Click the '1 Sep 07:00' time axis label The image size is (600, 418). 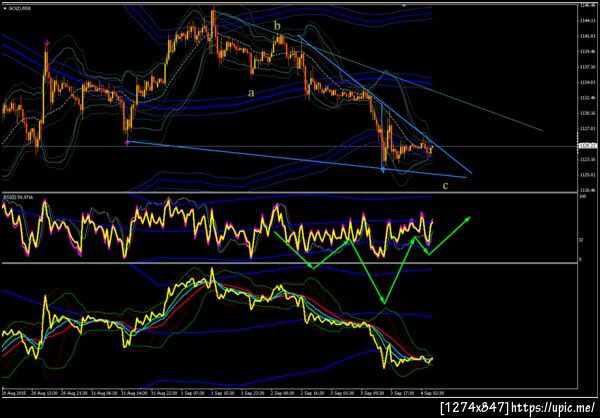click(x=193, y=393)
